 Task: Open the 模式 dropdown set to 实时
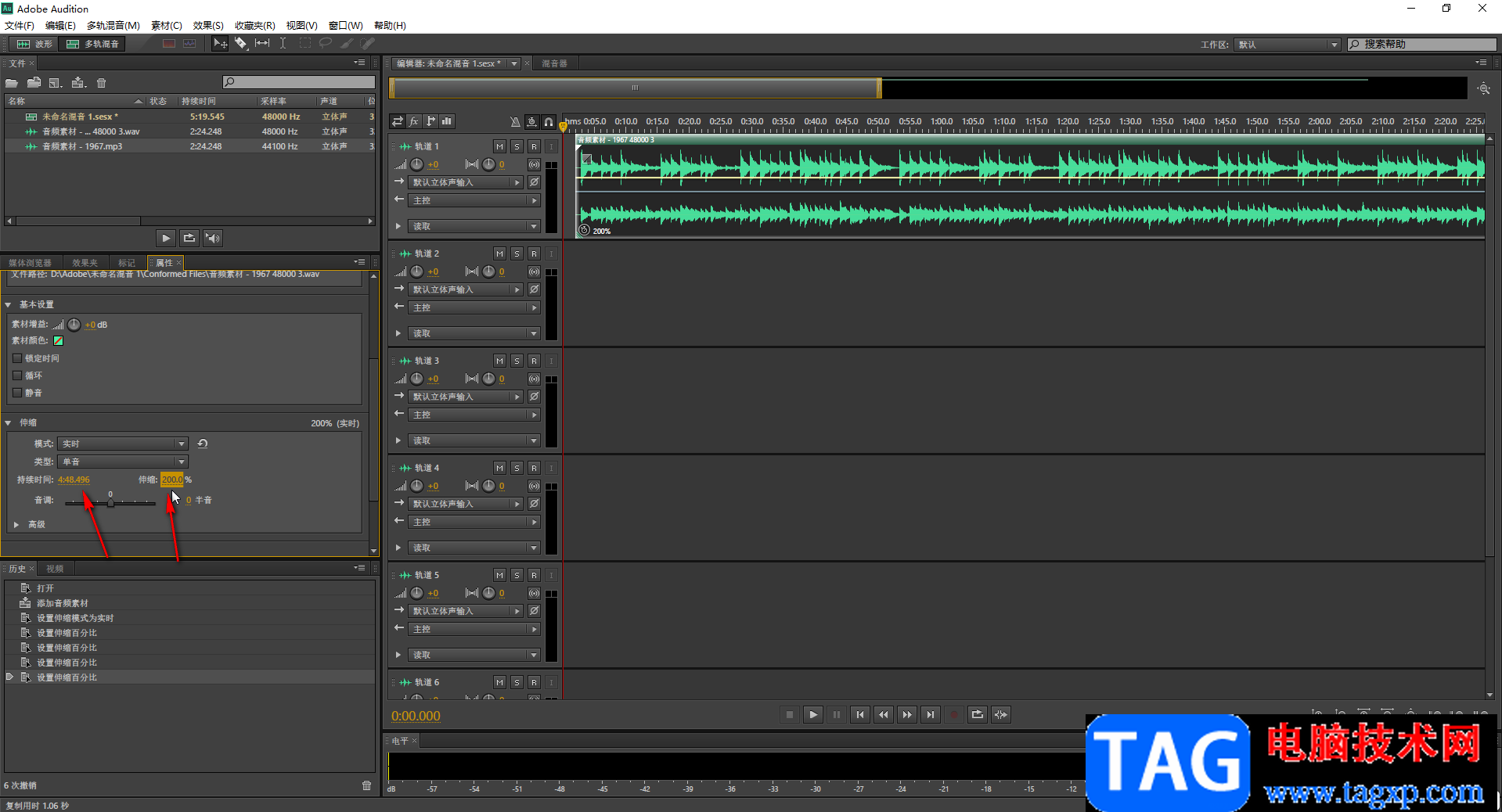pos(122,444)
